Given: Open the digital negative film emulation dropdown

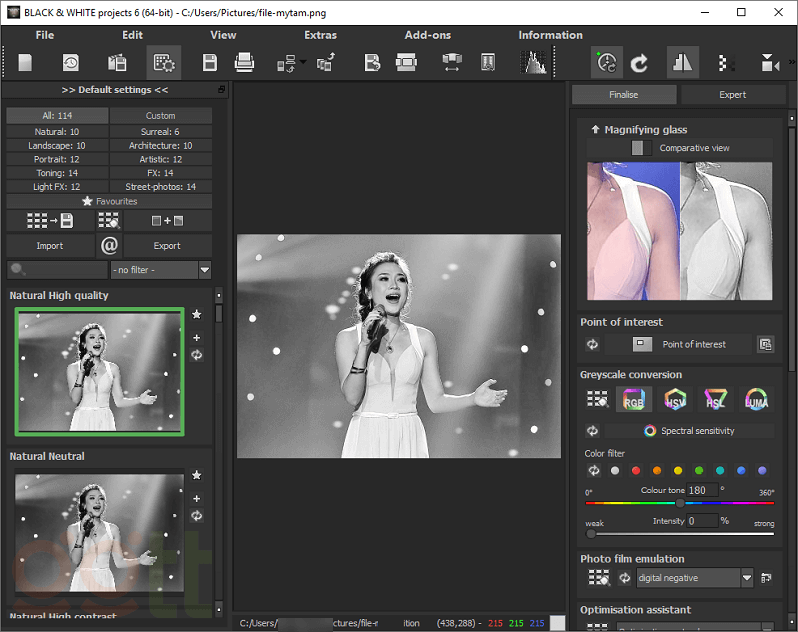Looking at the screenshot, I should tap(746, 578).
